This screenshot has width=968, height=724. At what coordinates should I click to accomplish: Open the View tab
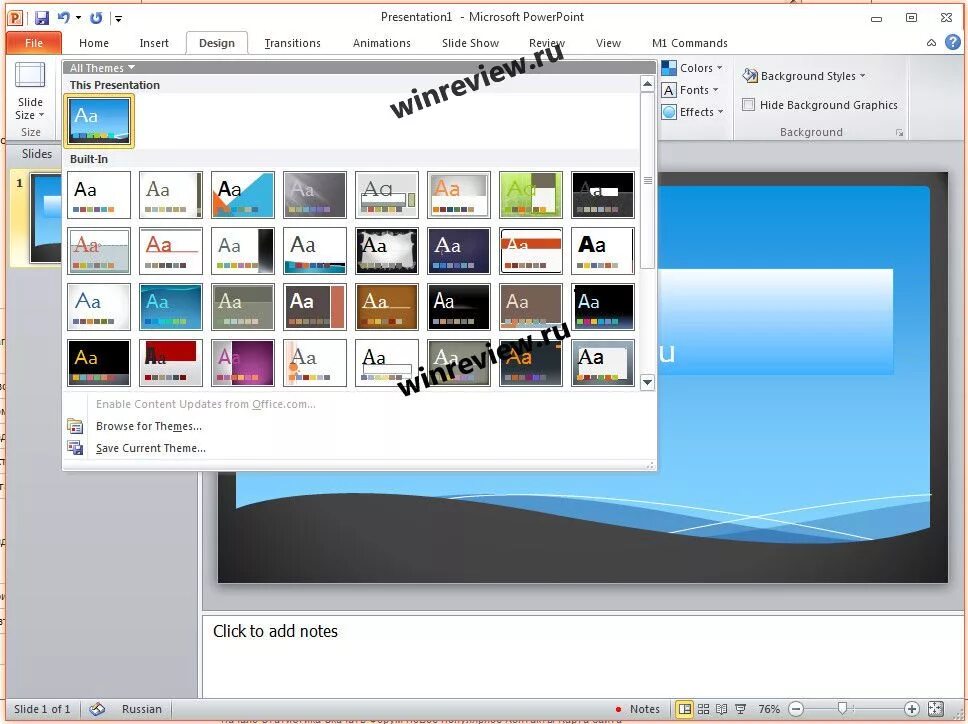coord(608,43)
